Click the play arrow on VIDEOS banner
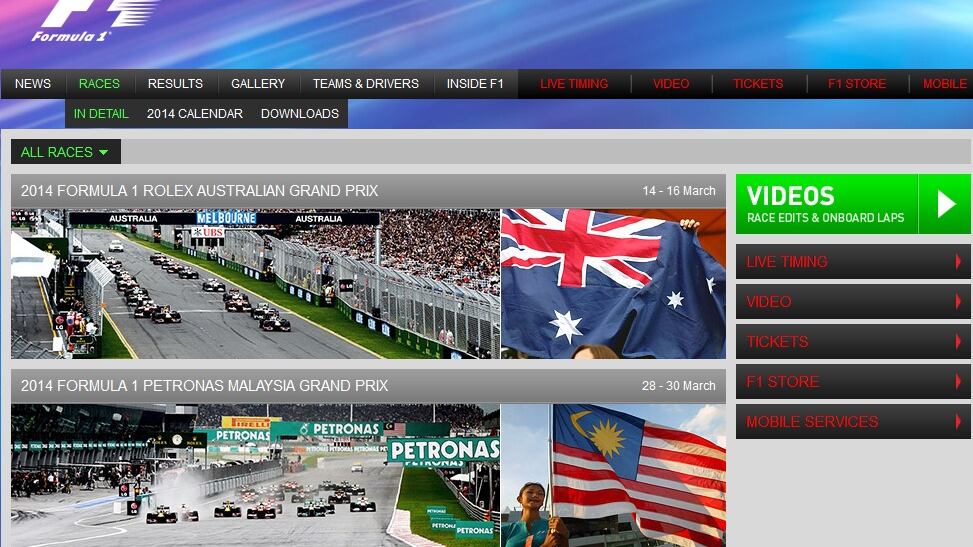973x547 pixels. (945, 204)
